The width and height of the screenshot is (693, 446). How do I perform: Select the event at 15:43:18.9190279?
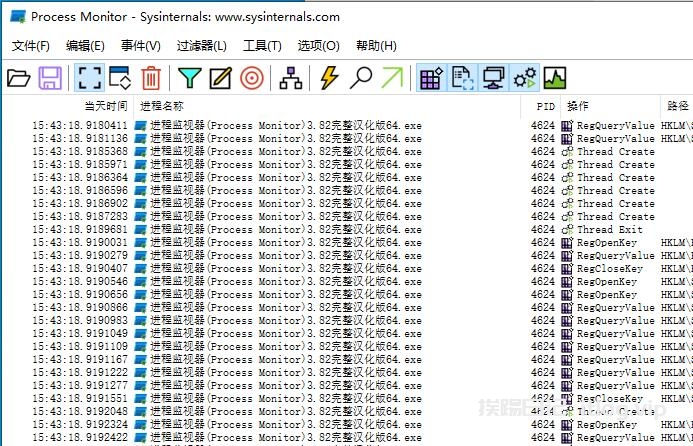click(x=346, y=255)
